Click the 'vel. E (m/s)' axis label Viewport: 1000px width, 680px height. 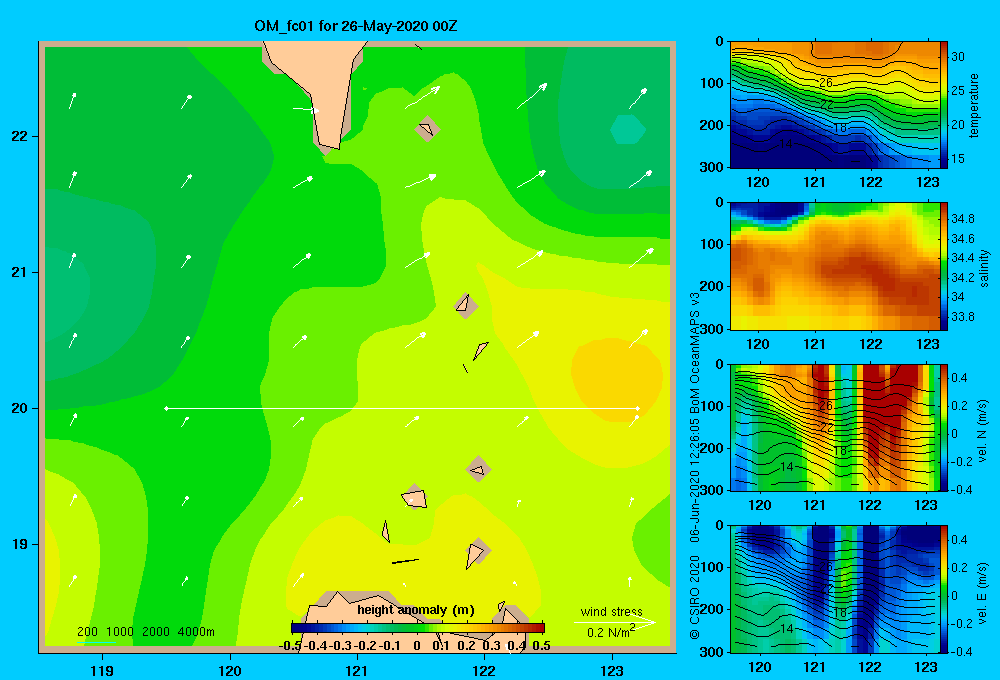point(983,592)
